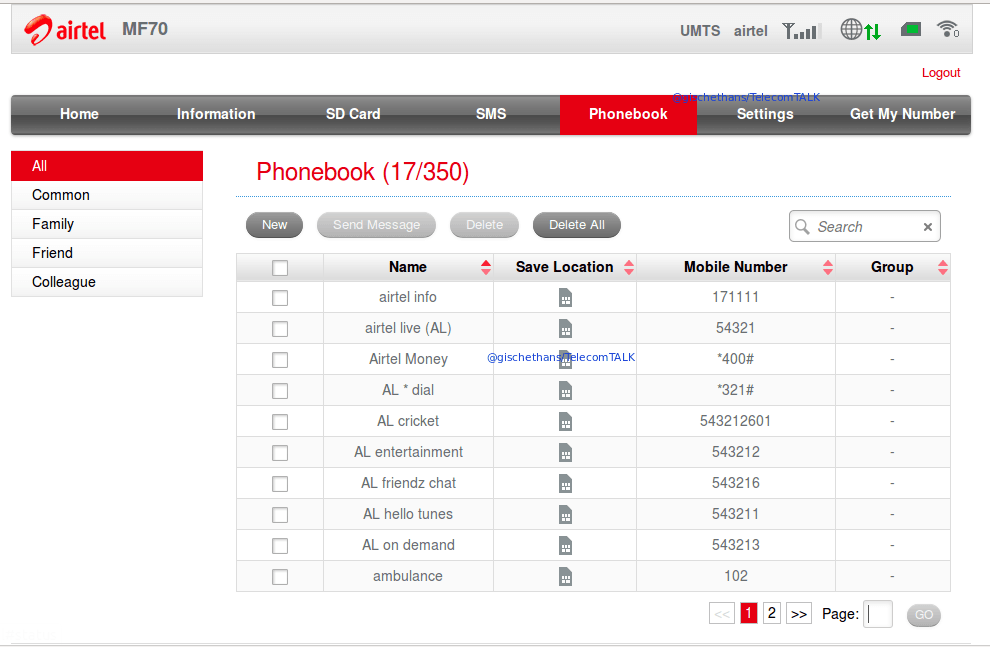This screenshot has width=990, height=647.
Task: Check the AL friendz chat checkbox
Action: pos(280,484)
